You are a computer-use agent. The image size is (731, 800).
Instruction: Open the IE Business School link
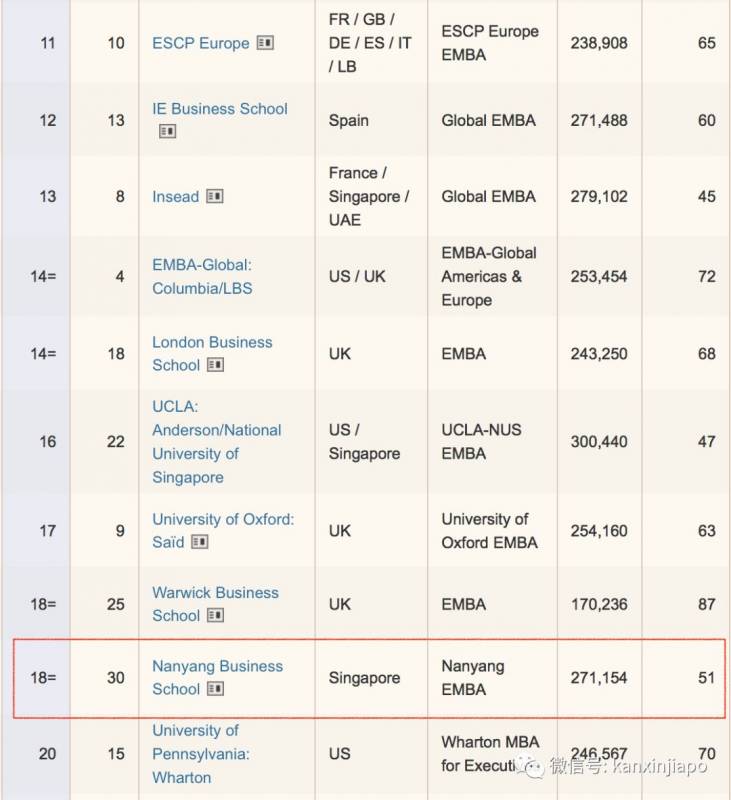(219, 108)
